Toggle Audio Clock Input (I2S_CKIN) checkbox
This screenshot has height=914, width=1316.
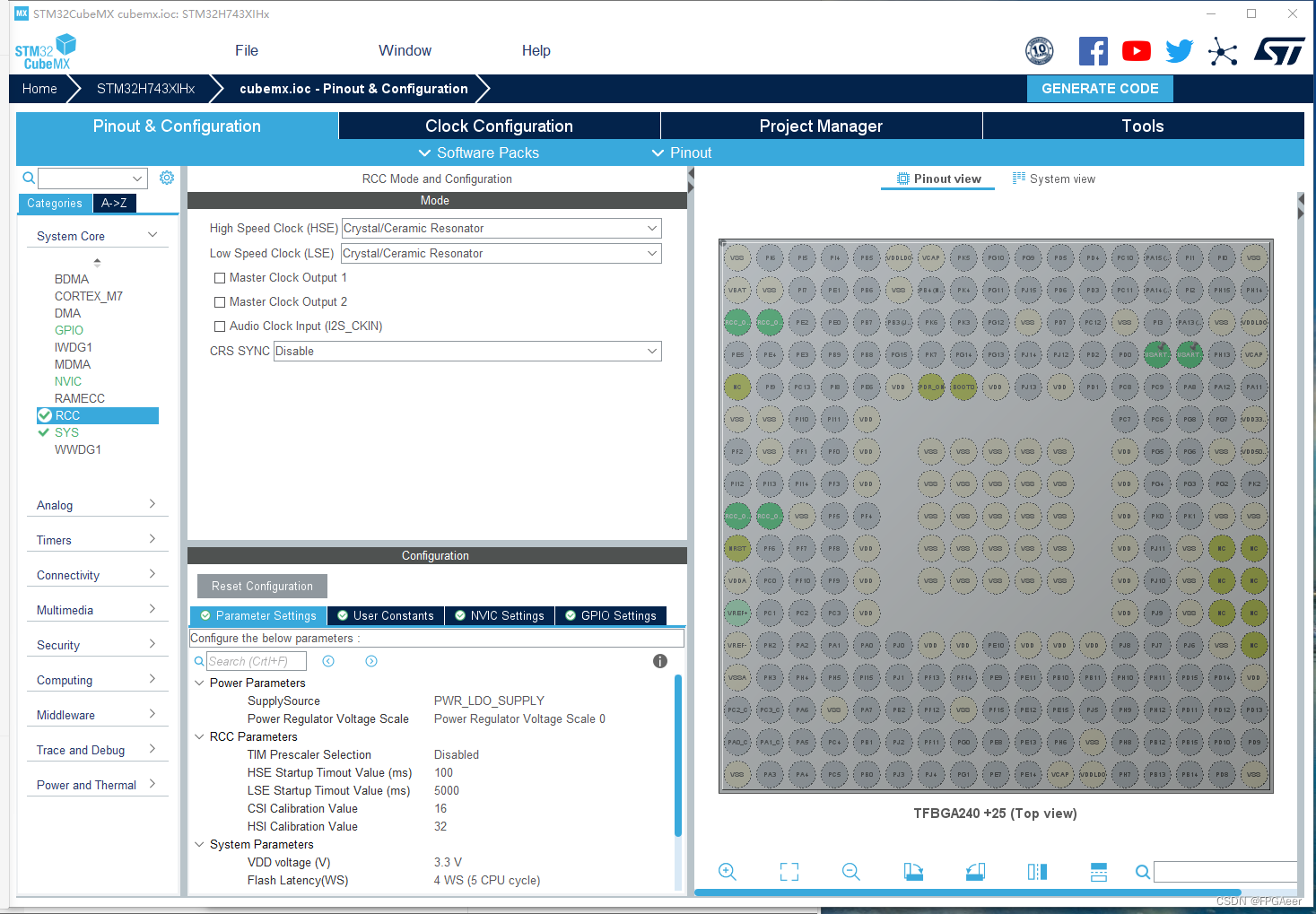(220, 326)
